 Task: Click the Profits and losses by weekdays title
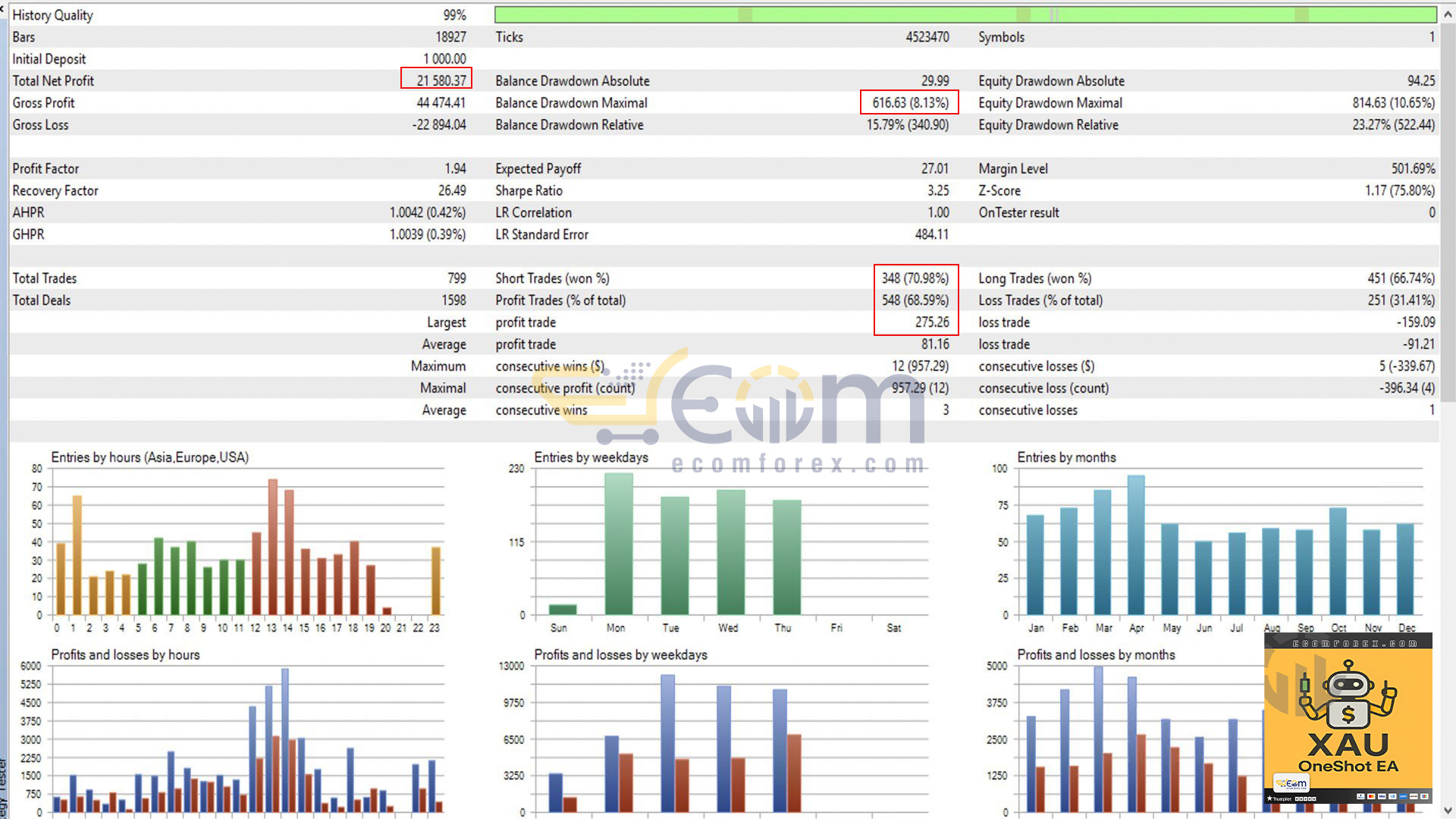[x=620, y=654]
